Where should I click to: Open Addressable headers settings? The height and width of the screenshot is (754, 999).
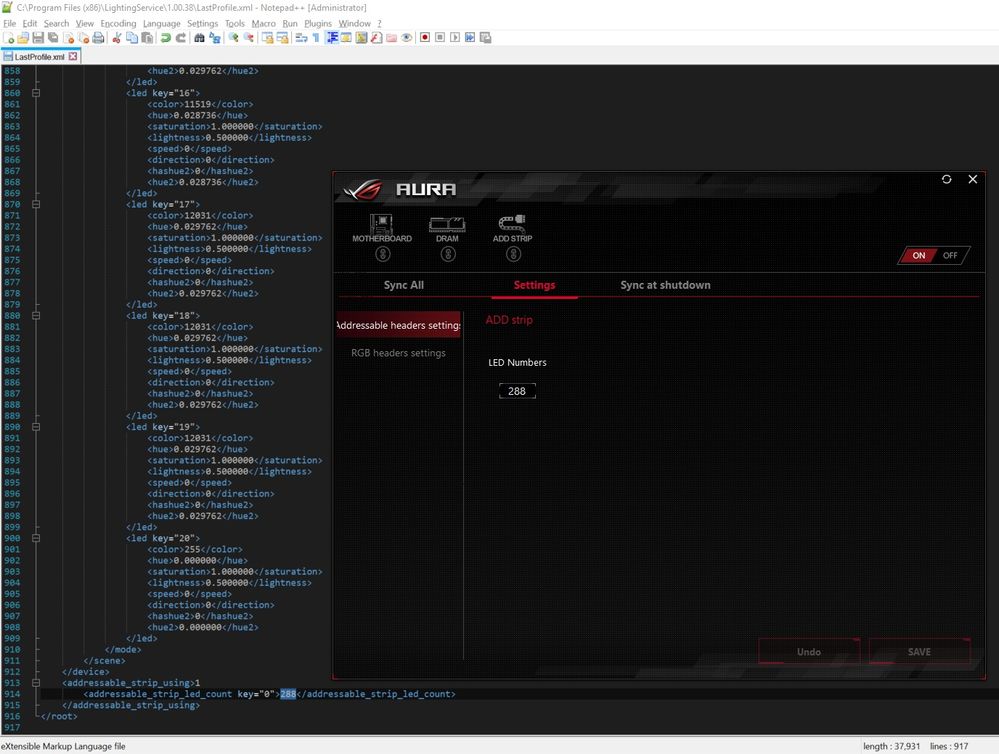pos(398,325)
